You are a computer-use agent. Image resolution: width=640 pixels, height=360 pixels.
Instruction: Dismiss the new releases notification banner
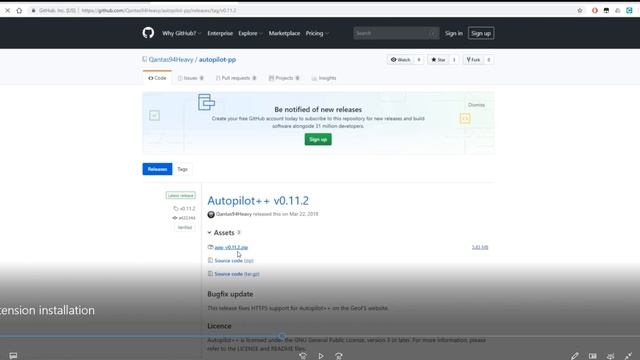pos(476,105)
